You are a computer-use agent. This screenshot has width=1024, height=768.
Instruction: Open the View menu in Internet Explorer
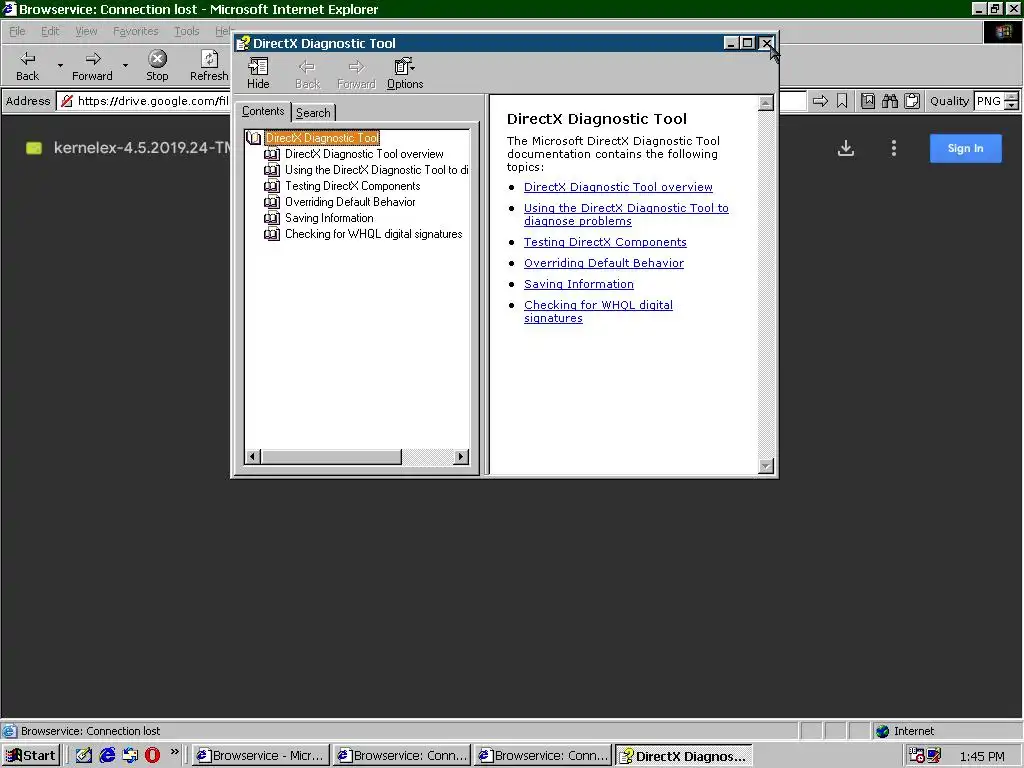pos(86,31)
